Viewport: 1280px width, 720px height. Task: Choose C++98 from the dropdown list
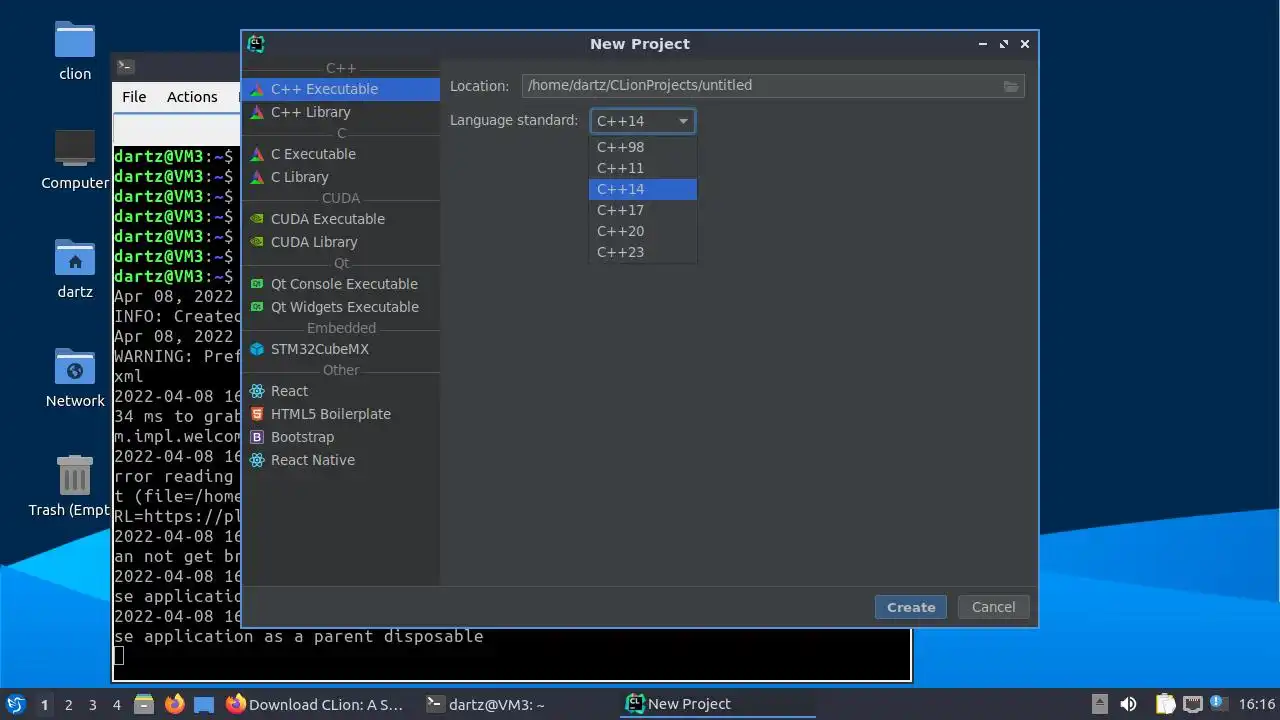point(642,147)
